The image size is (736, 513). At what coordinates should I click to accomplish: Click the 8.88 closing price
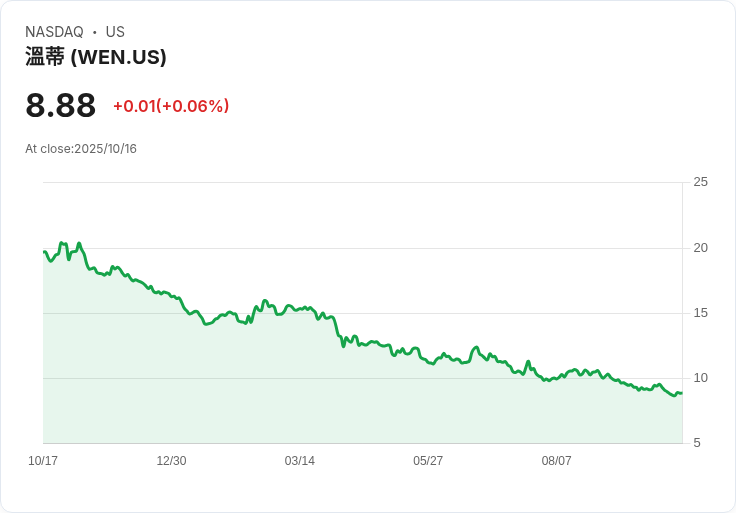pyautogui.click(x=60, y=106)
